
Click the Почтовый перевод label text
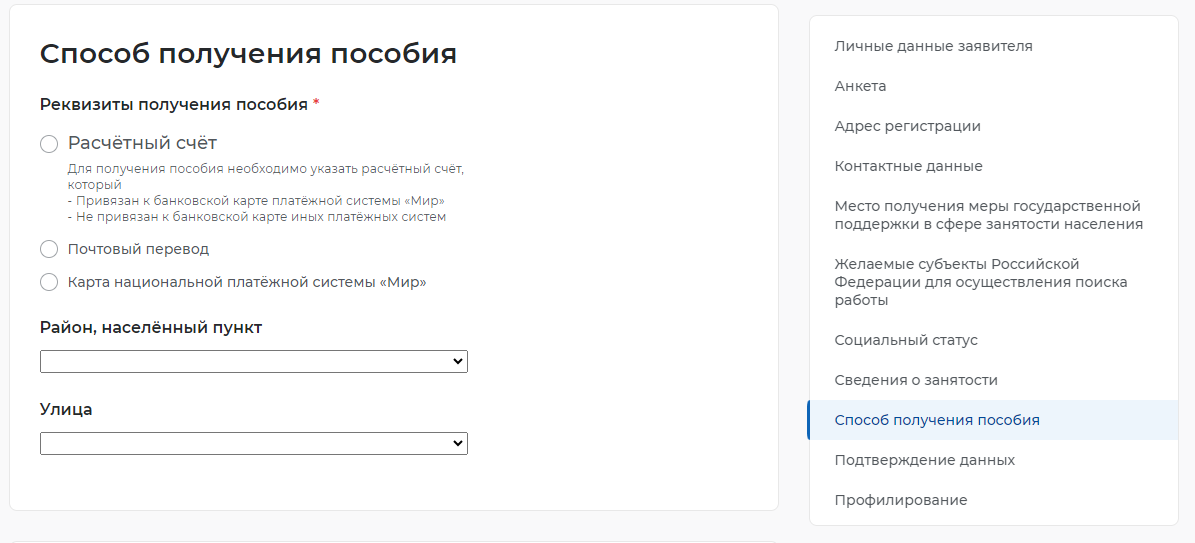tap(138, 249)
